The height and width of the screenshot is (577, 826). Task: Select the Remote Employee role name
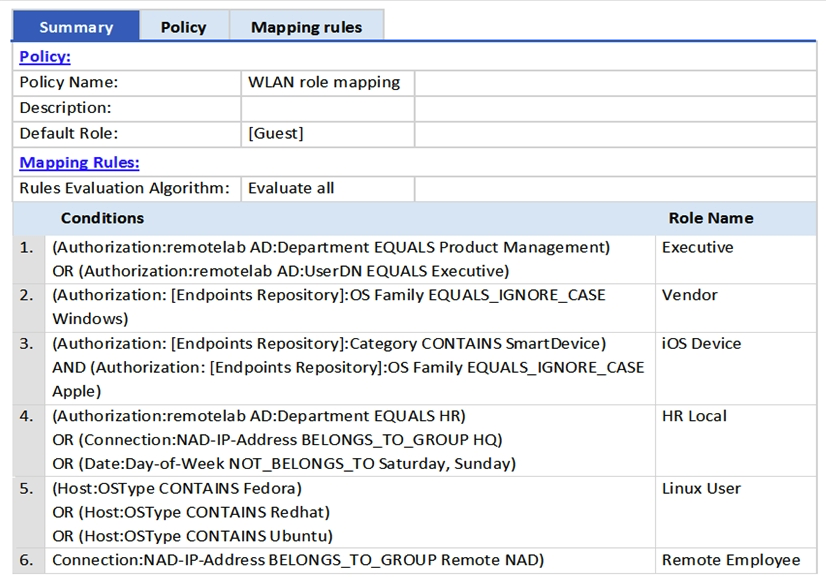click(x=731, y=560)
